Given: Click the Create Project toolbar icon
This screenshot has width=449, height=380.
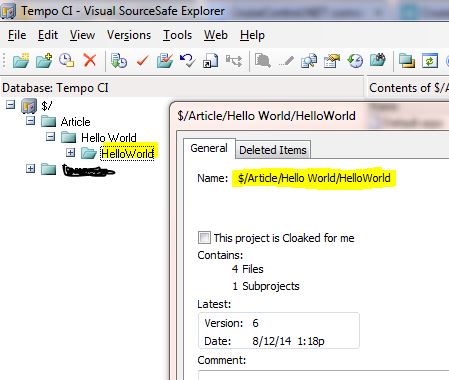Looking at the screenshot, I should (x=21, y=61).
